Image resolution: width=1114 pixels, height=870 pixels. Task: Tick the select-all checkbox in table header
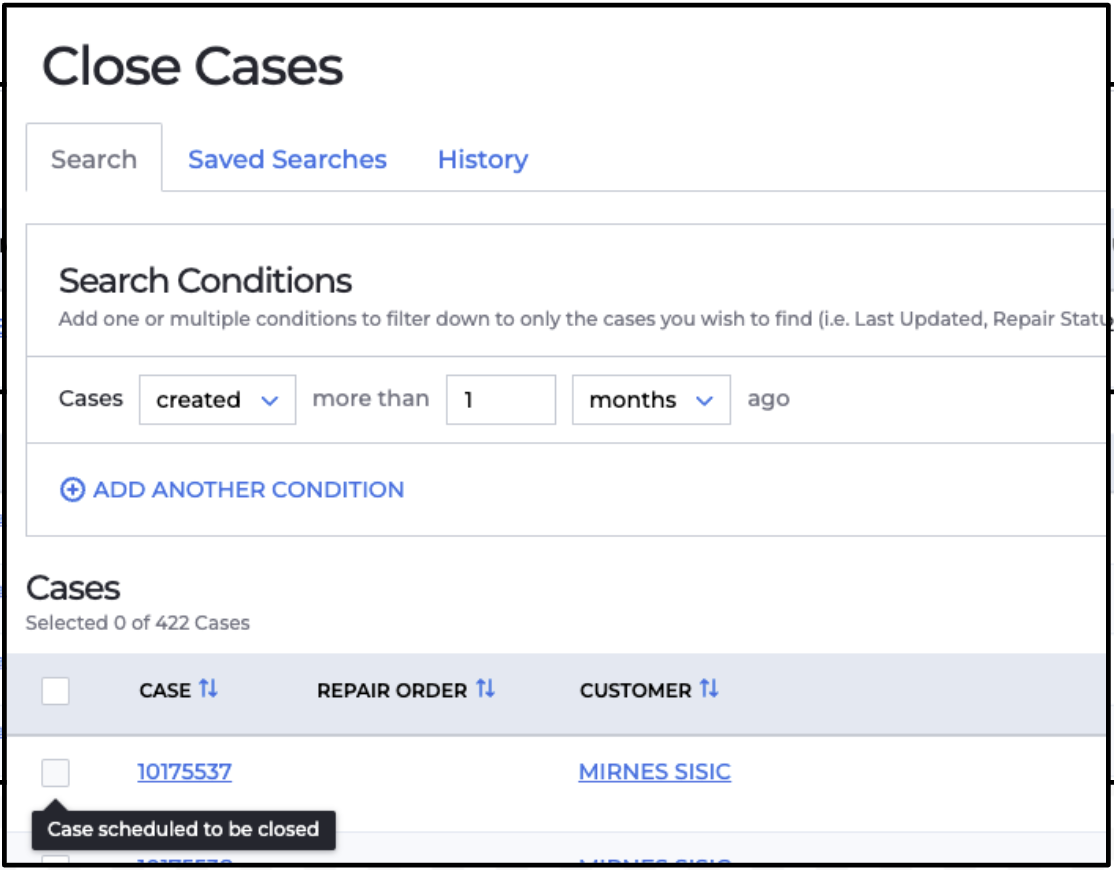point(55,690)
